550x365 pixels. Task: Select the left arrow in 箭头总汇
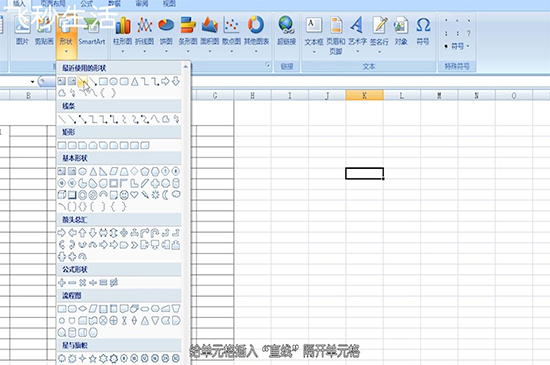pyautogui.click(x=72, y=233)
